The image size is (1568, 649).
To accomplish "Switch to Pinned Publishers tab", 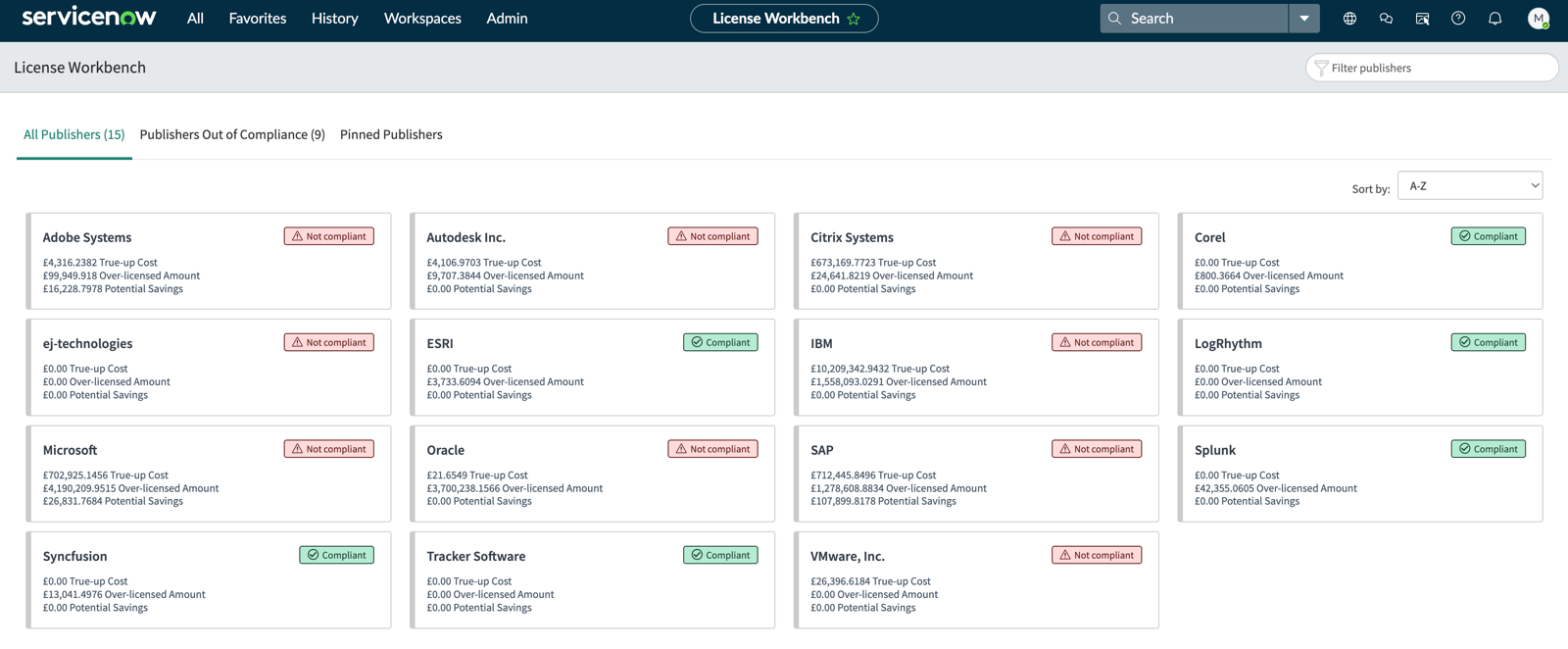I will [391, 134].
